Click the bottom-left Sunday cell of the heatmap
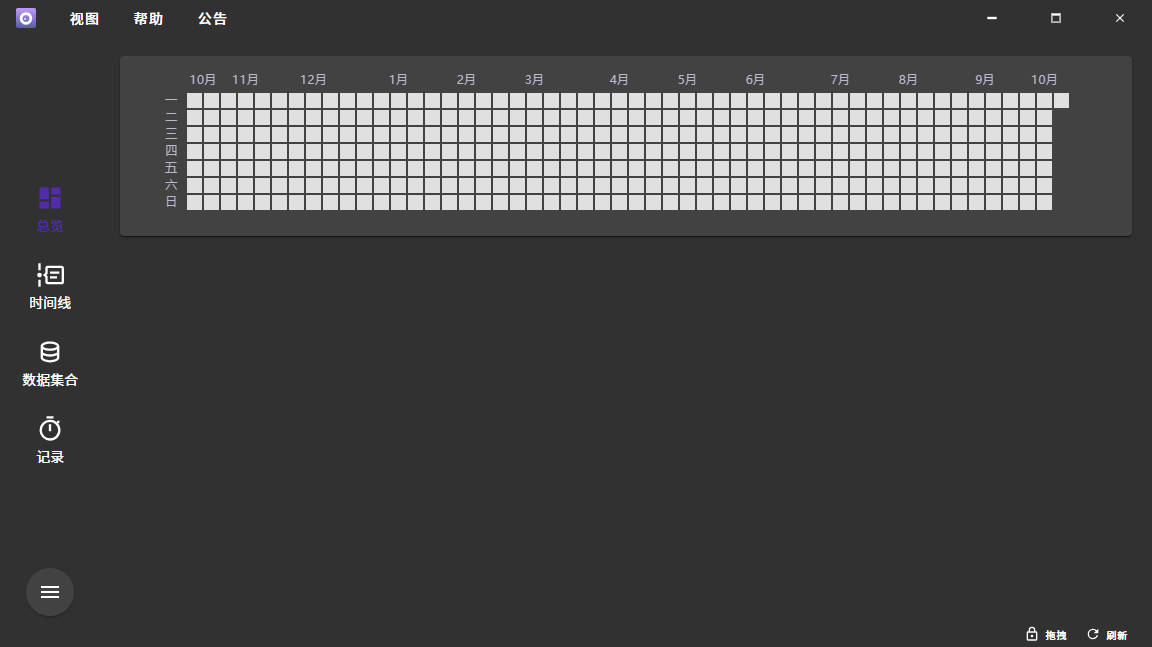Screen dimensions: 1152x647 pos(194,202)
